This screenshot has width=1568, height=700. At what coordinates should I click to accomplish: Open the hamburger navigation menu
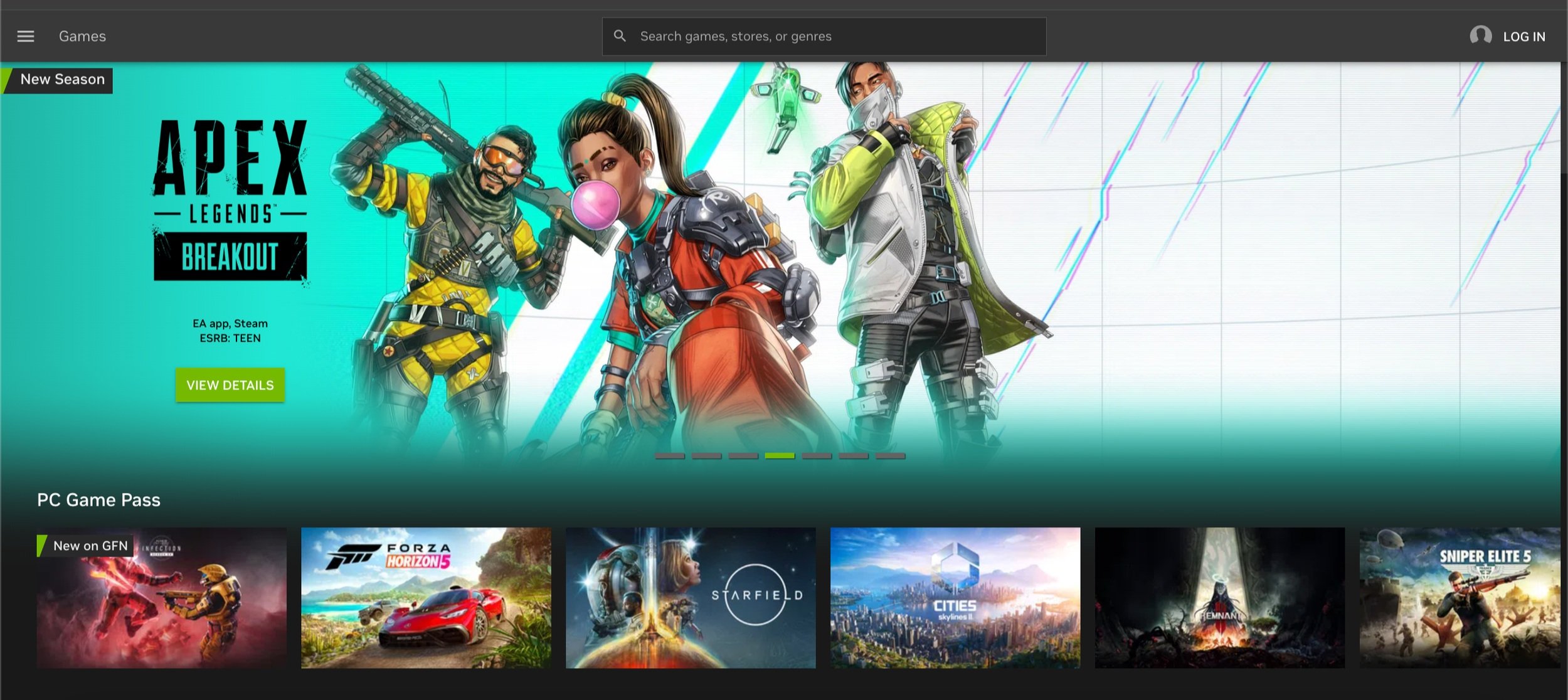point(26,36)
